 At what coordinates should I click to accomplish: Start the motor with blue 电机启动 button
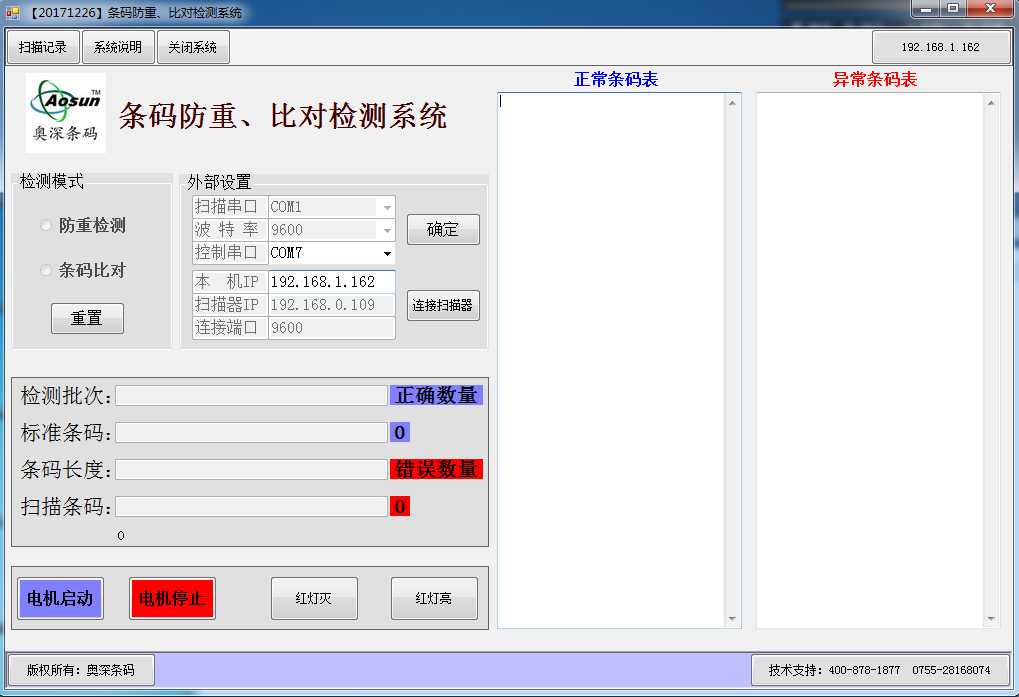click(x=60, y=599)
